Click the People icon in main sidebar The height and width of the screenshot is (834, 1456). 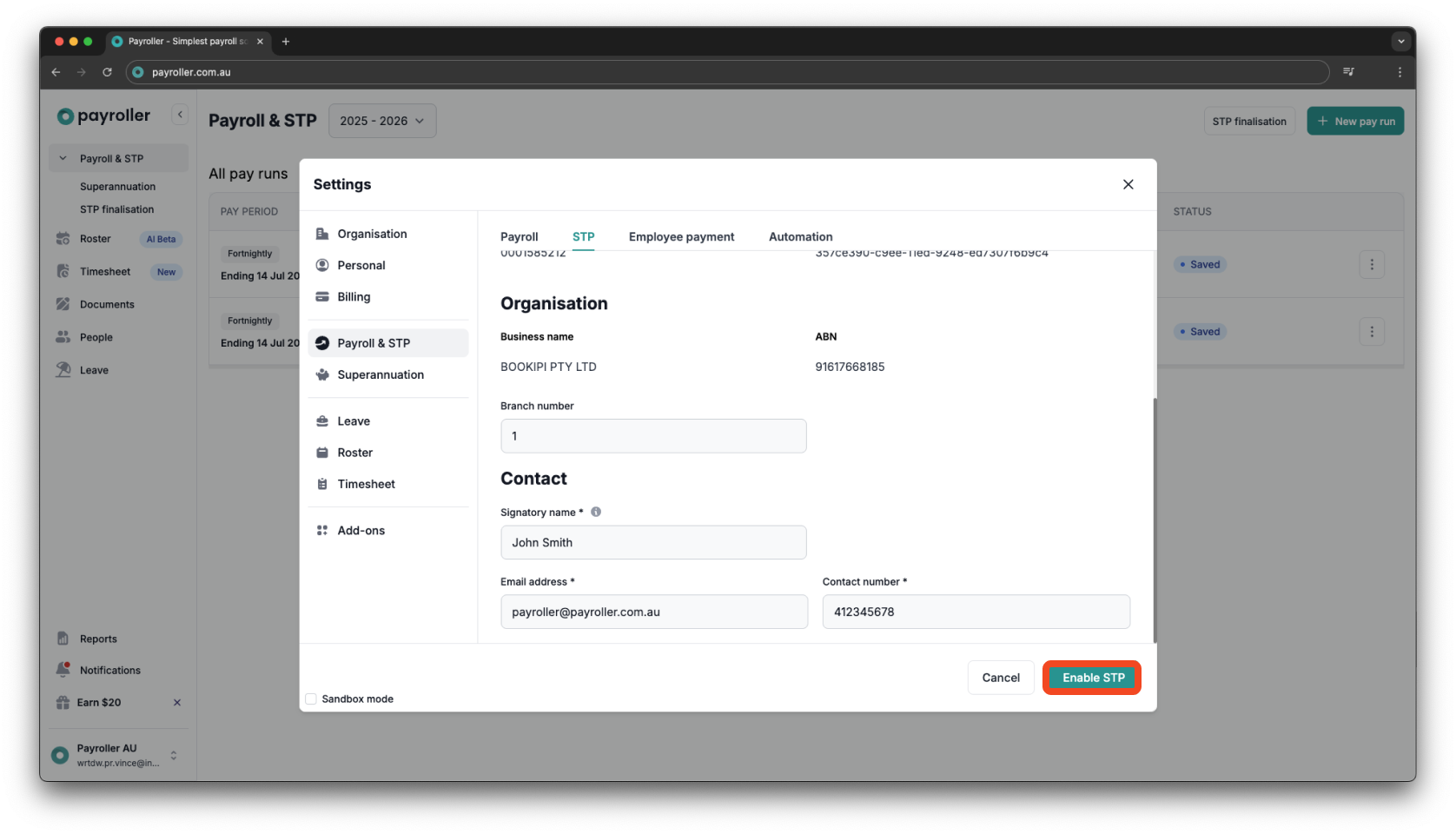coord(63,337)
